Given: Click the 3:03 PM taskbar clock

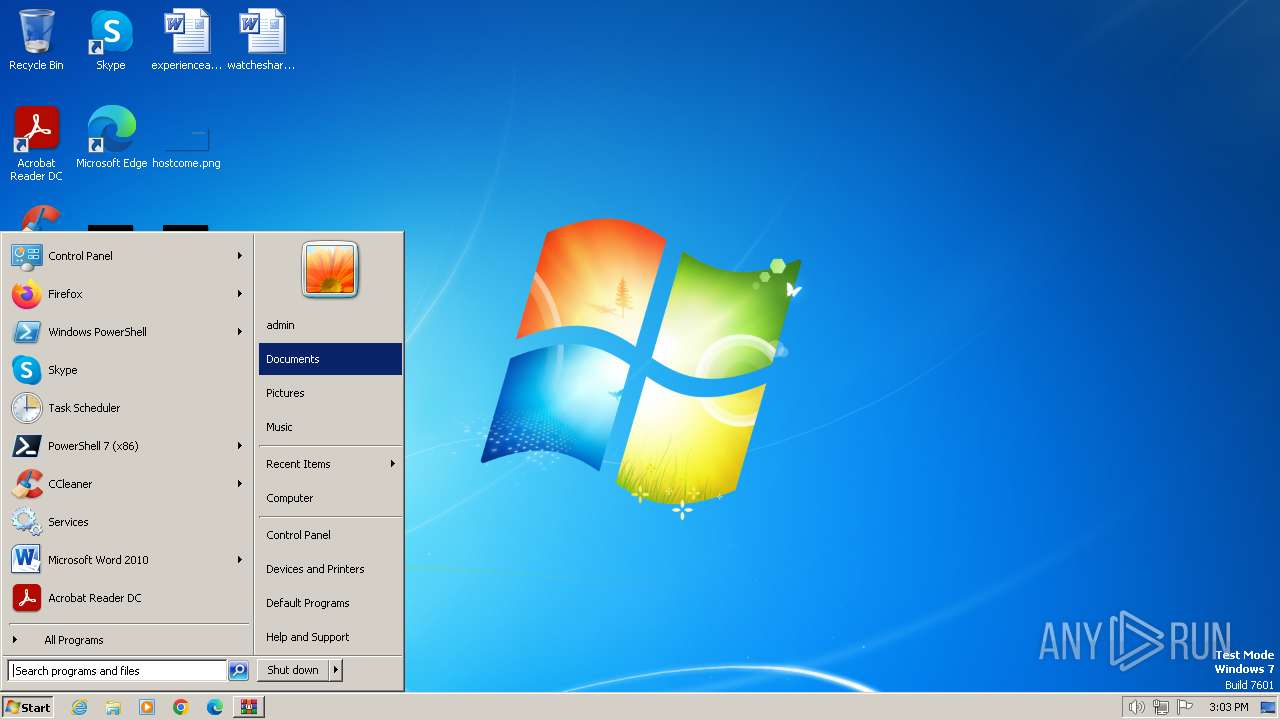Looking at the screenshot, I should tap(1228, 707).
